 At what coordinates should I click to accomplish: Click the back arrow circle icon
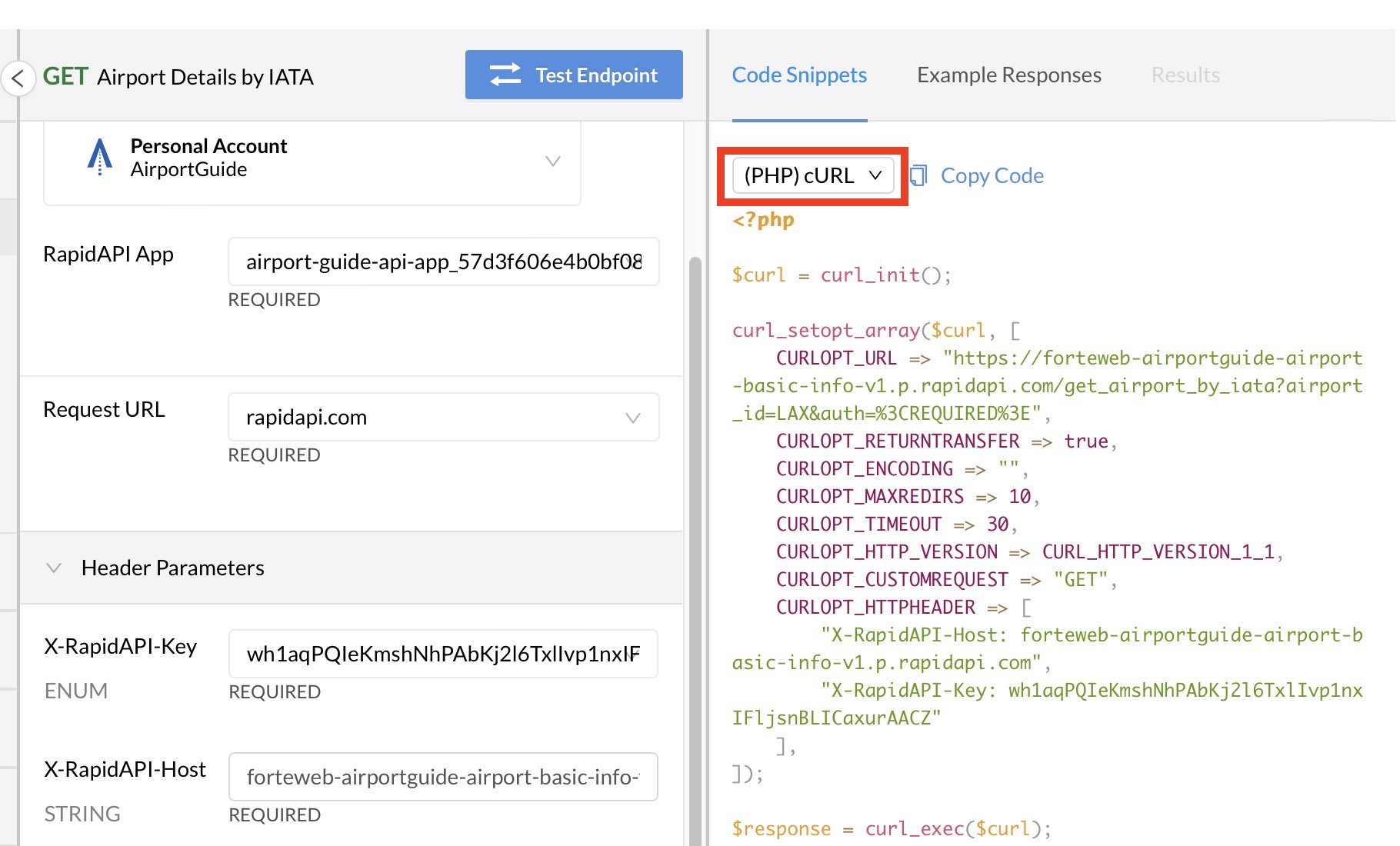coord(18,78)
